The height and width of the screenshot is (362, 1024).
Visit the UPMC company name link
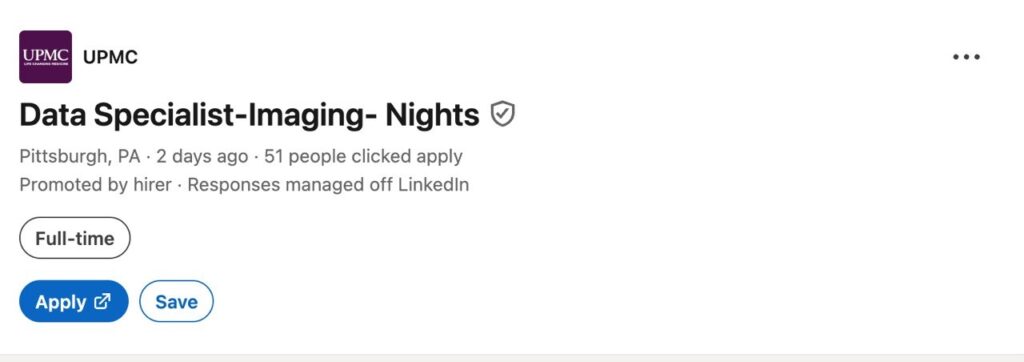[110, 58]
